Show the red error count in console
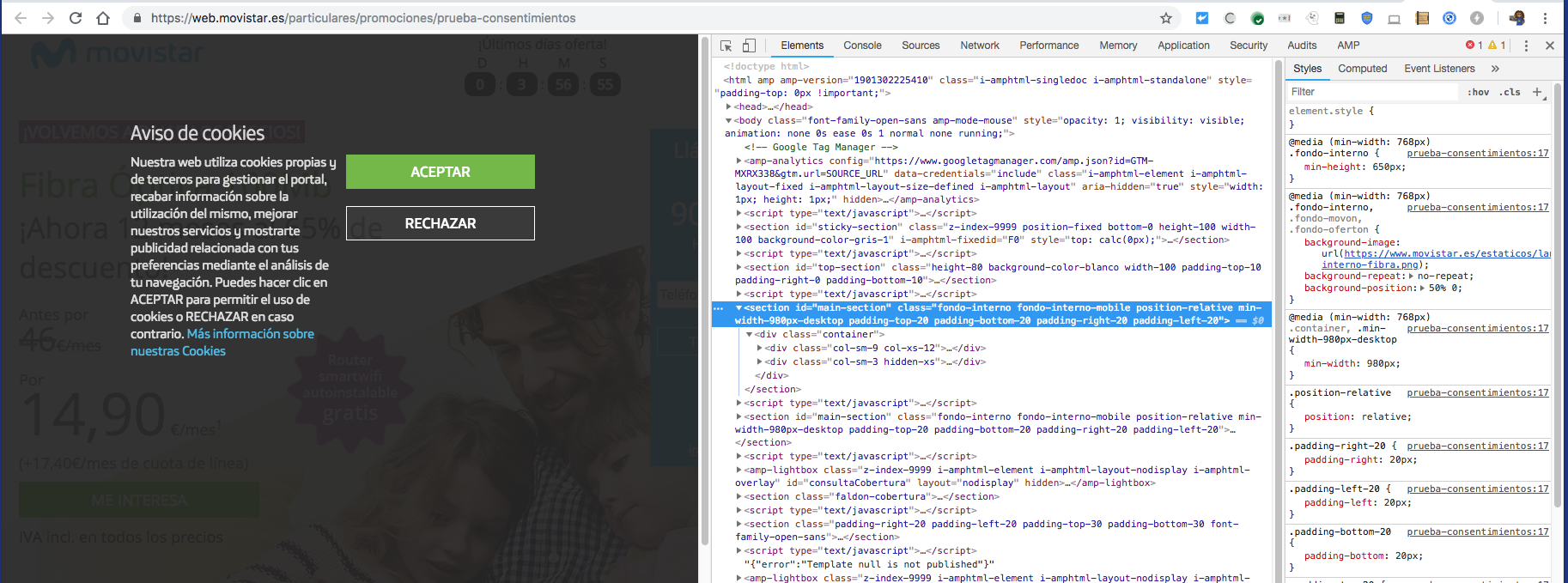The width and height of the screenshot is (1568, 583). (1474, 46)
